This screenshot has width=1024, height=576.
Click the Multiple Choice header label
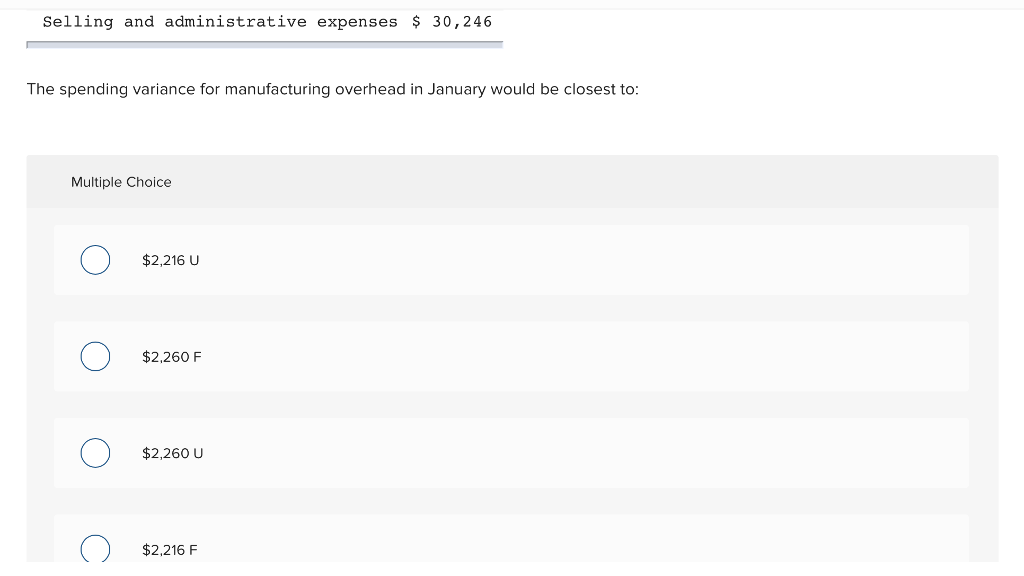(x=121, y=182)
